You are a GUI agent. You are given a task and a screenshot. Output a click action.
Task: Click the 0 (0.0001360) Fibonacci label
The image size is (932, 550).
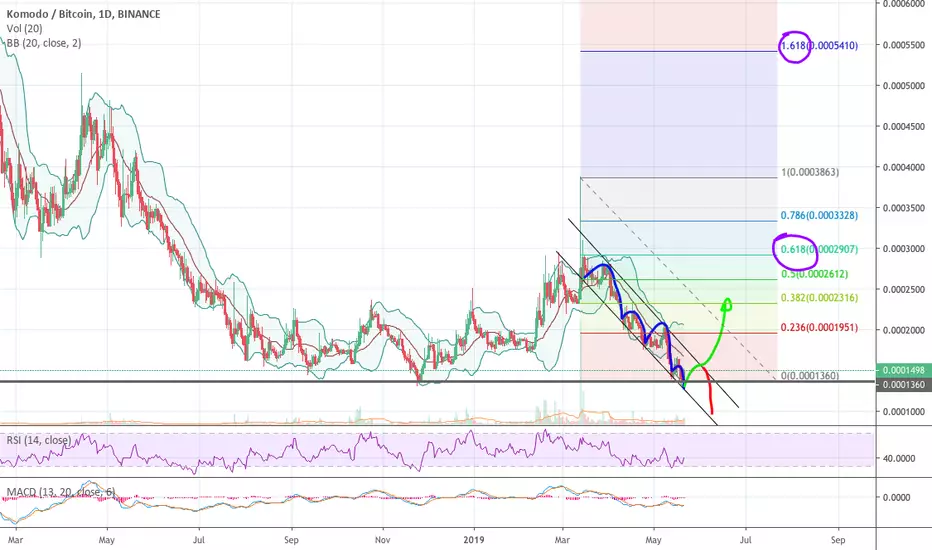click(x=810, y=376)
